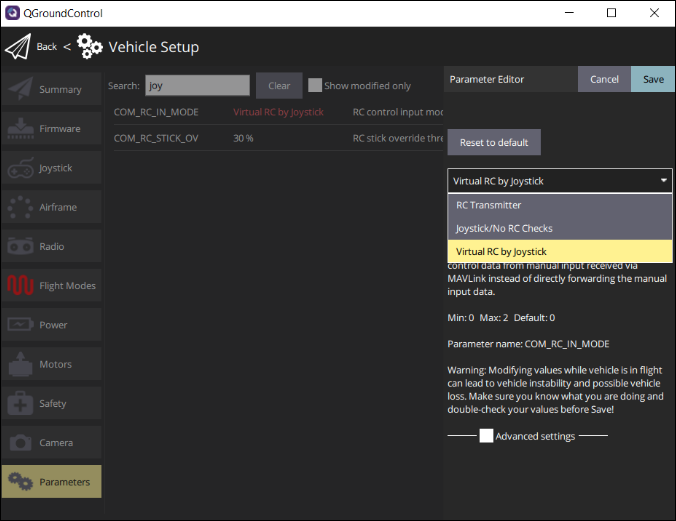Maximize the QGroundControl window

(x=611, y=13)
